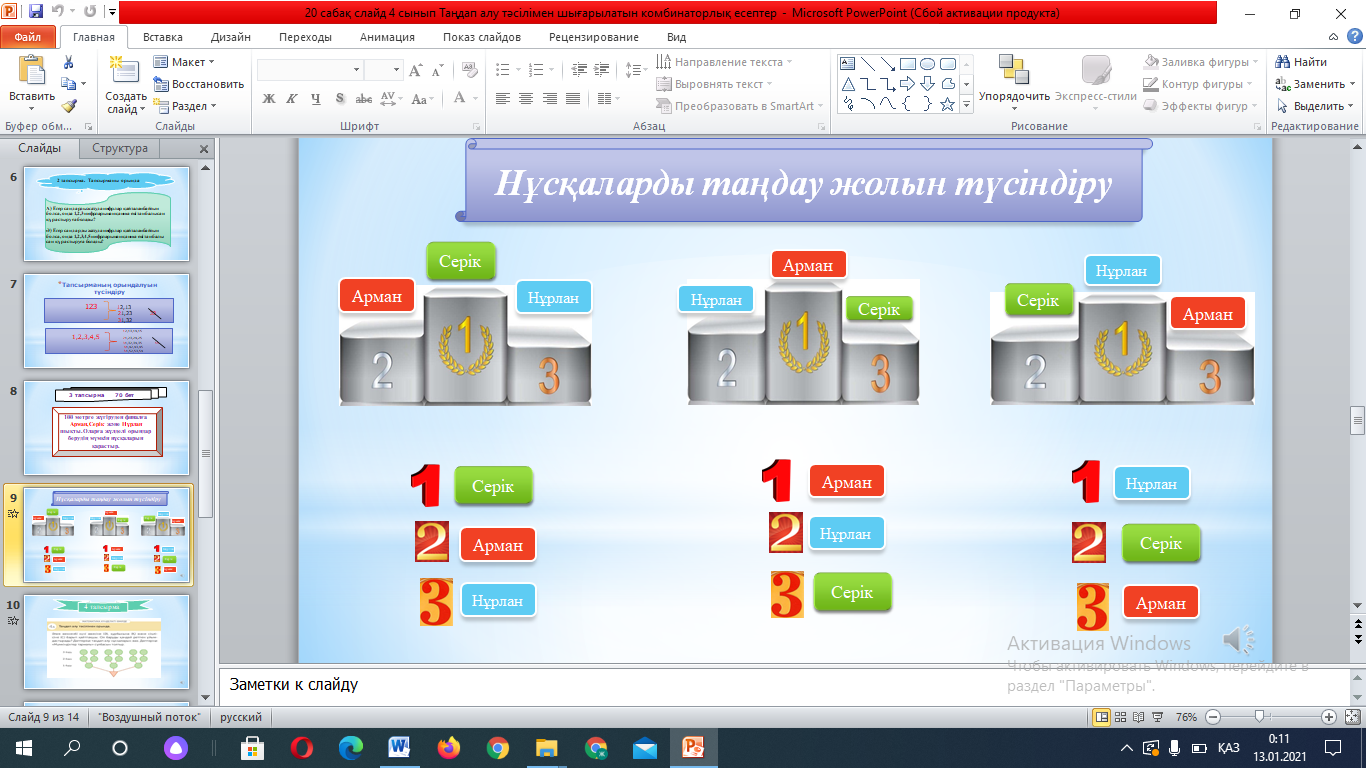Toggle text shadow S formatting
The width and height of the screenshot is (1366, 768).
click(x=340, y=99)
